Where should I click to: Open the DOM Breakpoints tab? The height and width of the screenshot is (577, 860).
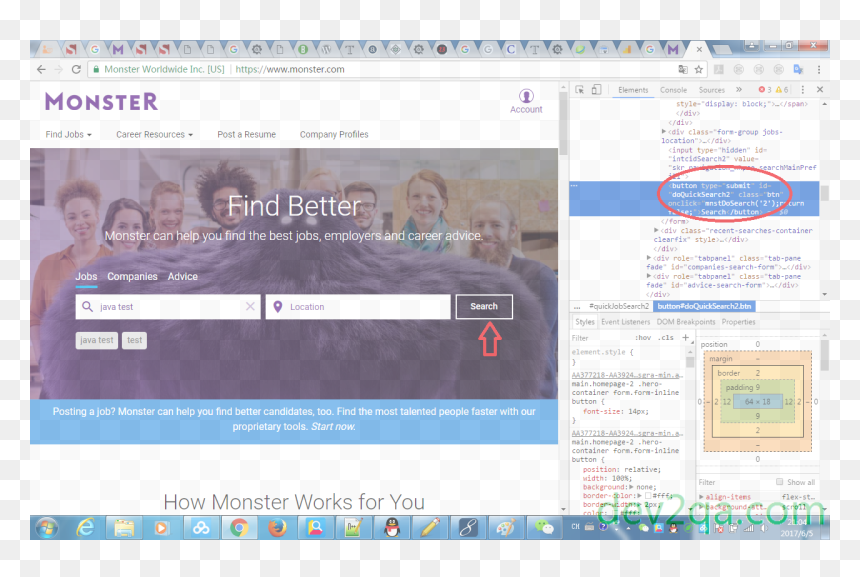point(686,322)
